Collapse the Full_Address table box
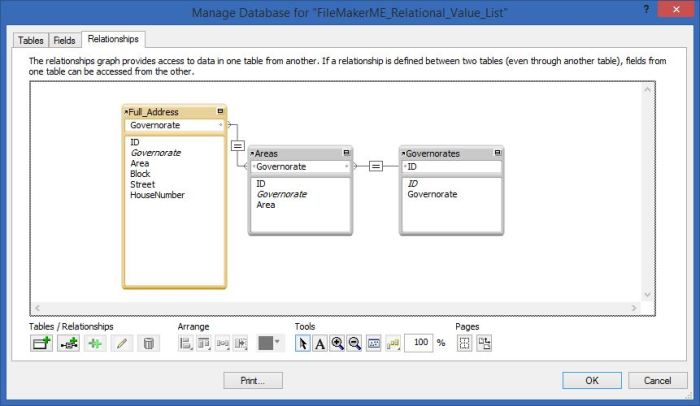This screenshot has height=406, width=700. [x=220, y=111]
